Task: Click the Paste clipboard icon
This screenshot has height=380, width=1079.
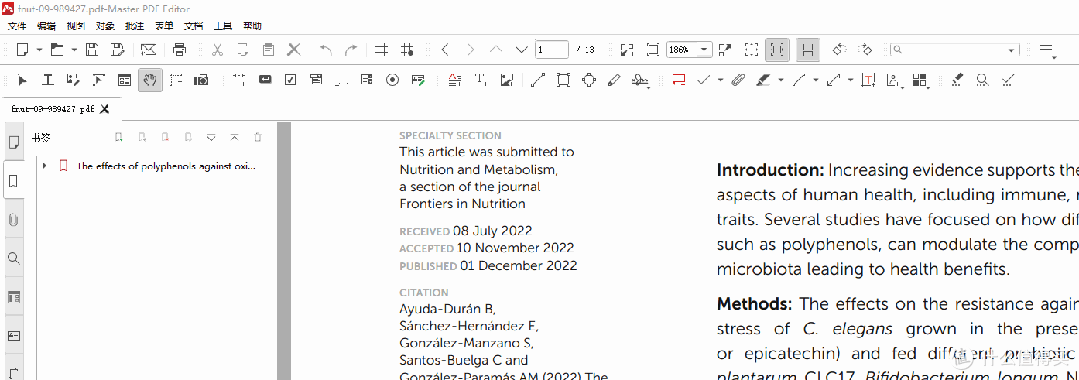Action: coord(269,50)
